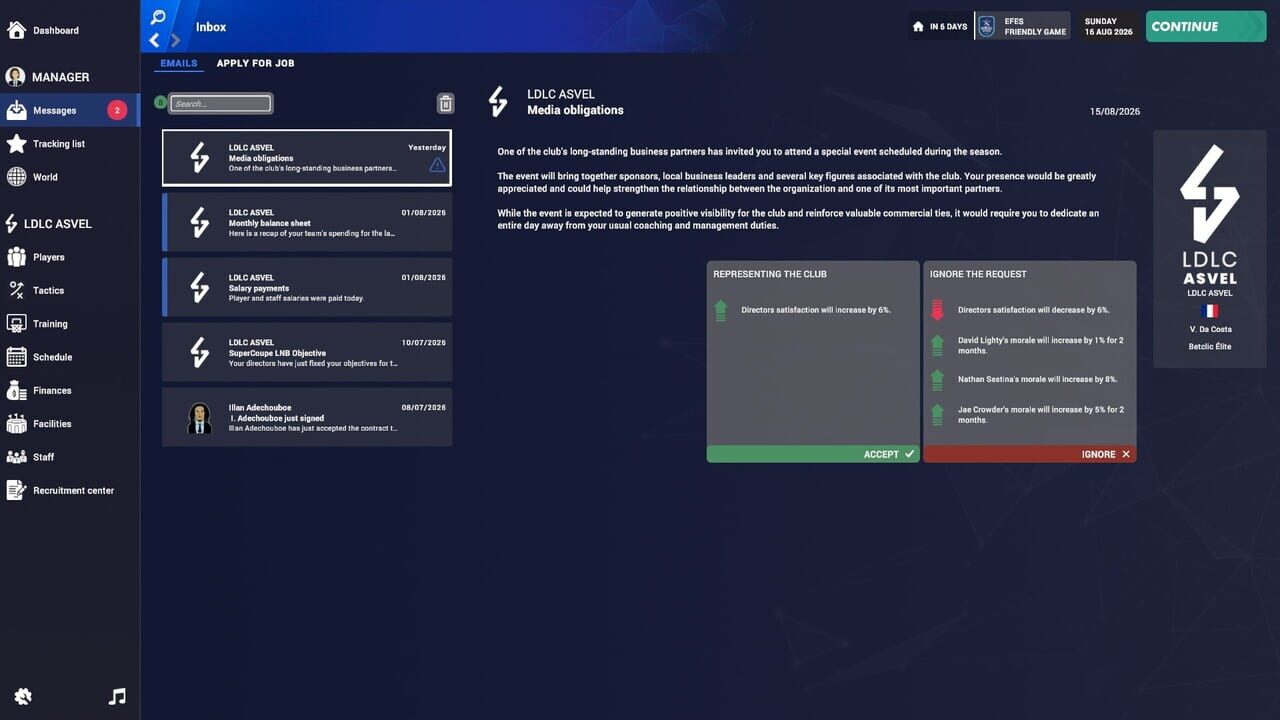
Task: Open the Salary payments email
Action: 307,287
